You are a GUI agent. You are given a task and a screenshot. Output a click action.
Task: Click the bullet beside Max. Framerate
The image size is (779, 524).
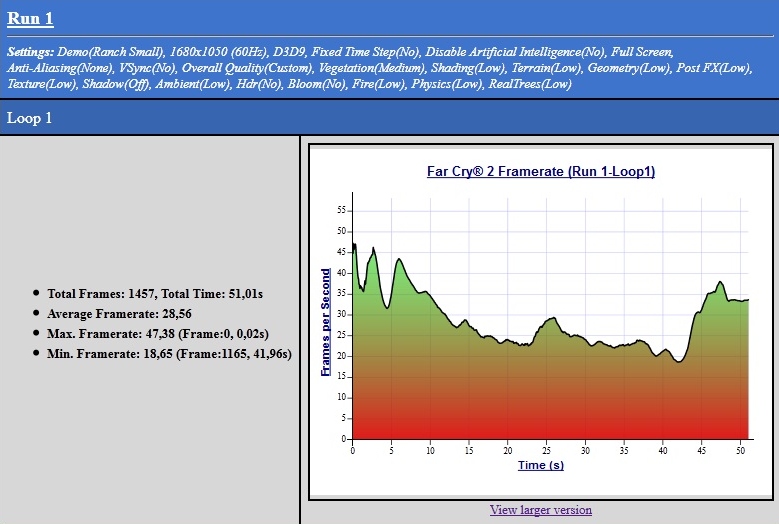click(x=37, y=333)
